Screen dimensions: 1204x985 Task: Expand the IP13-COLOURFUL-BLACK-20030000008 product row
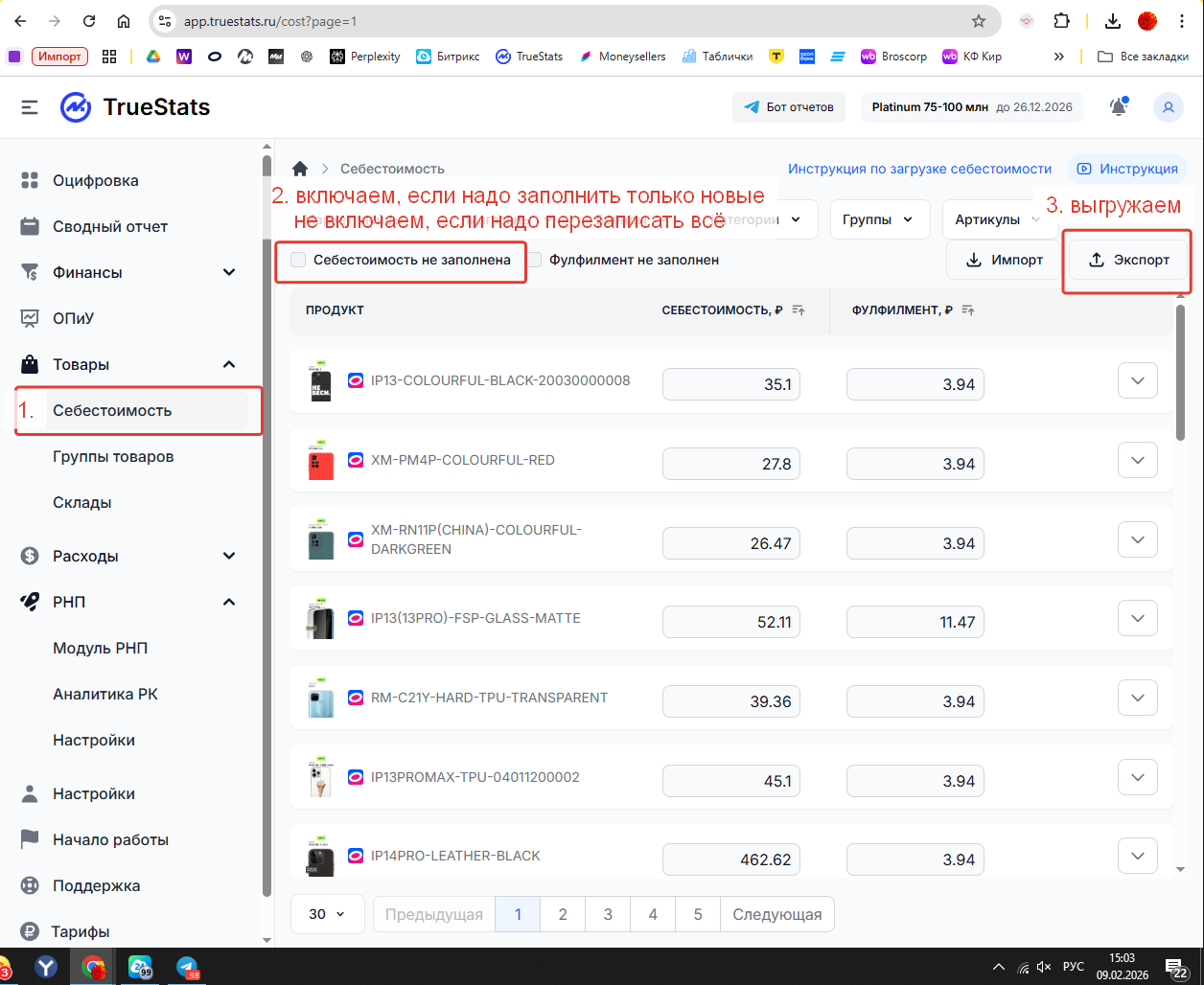coord(1138,380)
